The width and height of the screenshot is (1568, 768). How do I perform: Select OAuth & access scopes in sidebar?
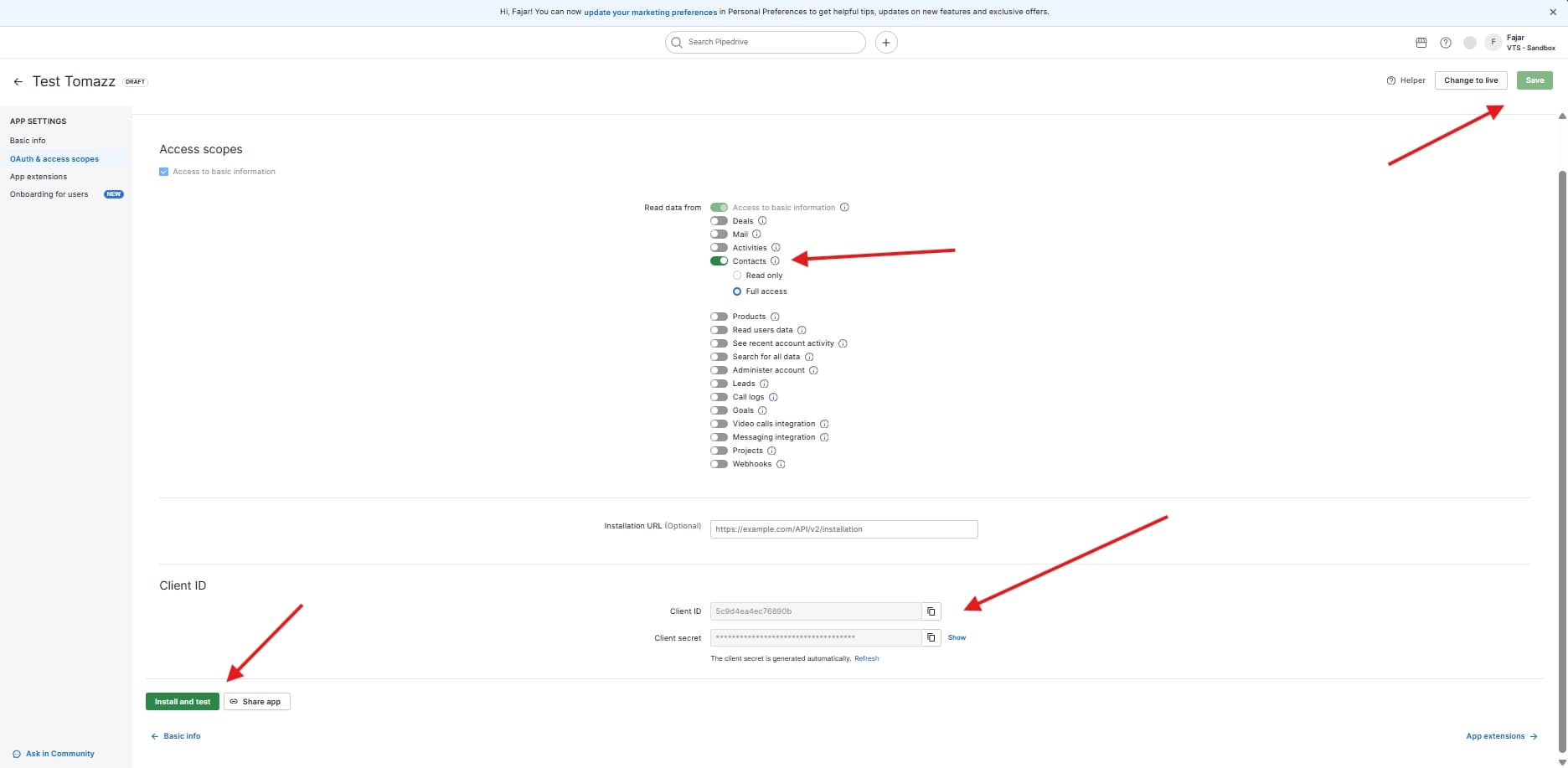pyautogui.click(x=54, y=159)
